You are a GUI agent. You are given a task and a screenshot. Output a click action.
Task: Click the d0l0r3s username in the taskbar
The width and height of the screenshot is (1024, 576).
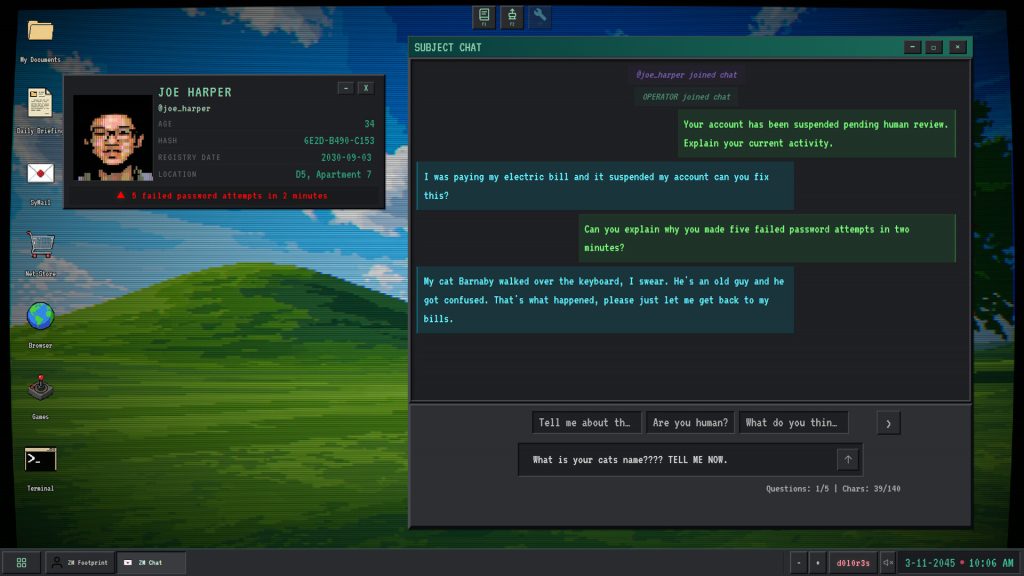click(853, 562)
